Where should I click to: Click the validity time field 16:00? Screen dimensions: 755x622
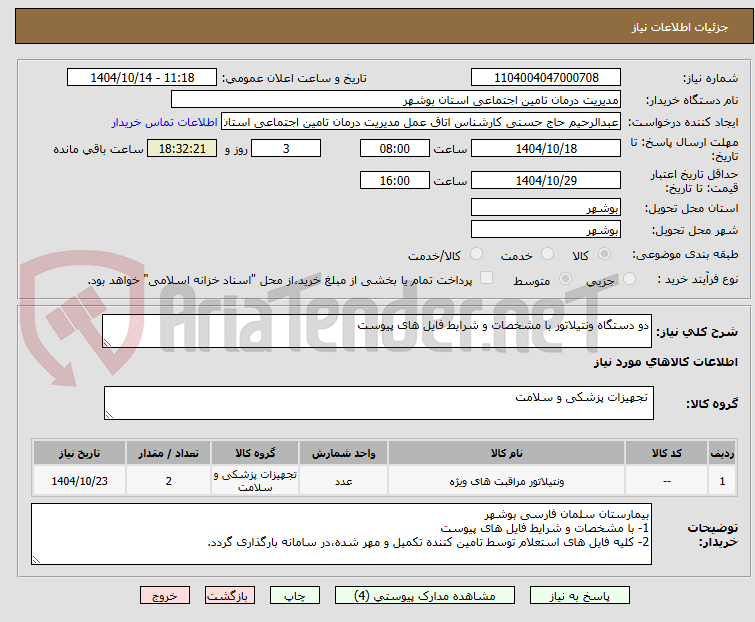[x=394, y=180]
